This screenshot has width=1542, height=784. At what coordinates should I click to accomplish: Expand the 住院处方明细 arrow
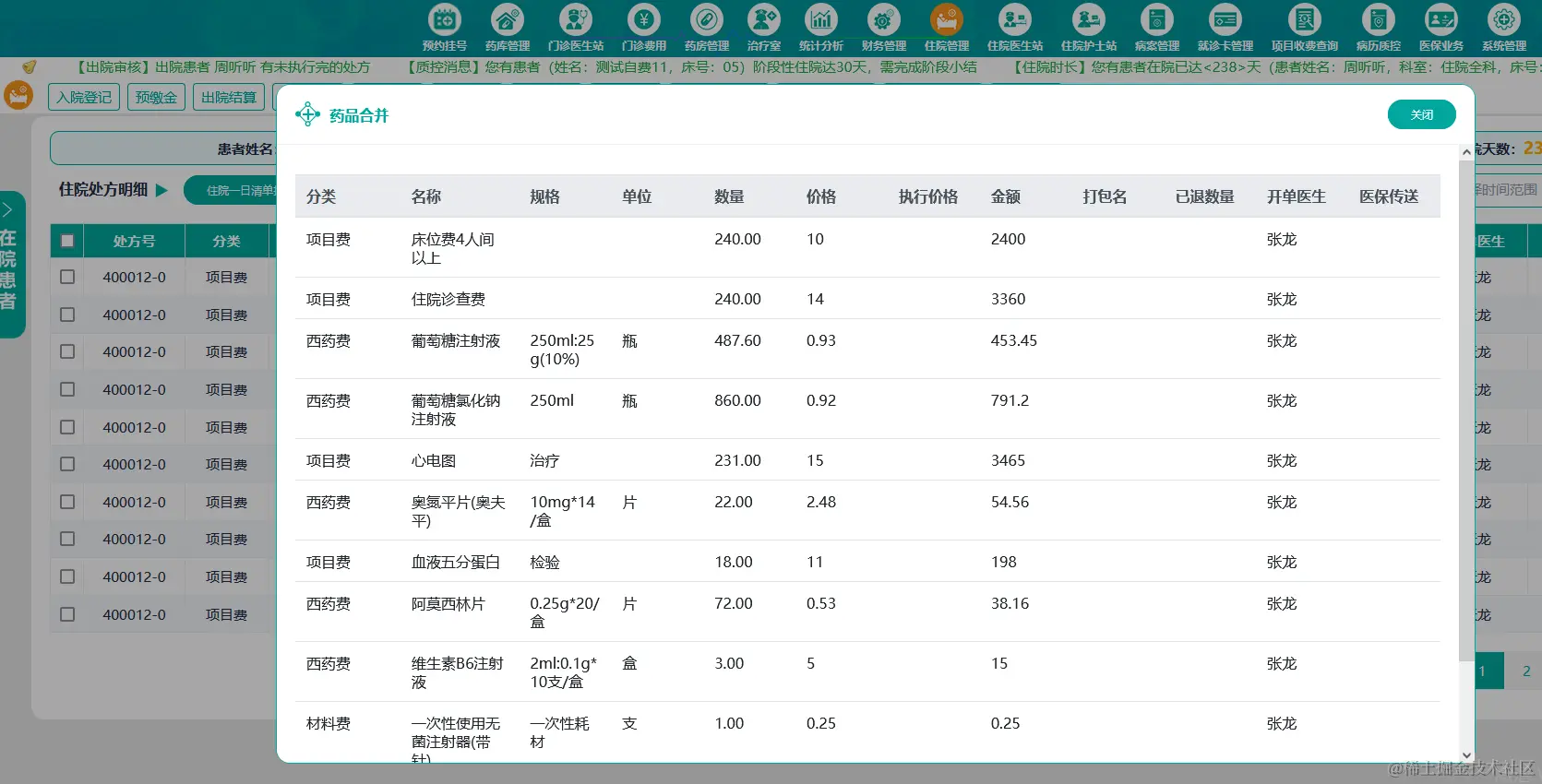click(162, 190)
